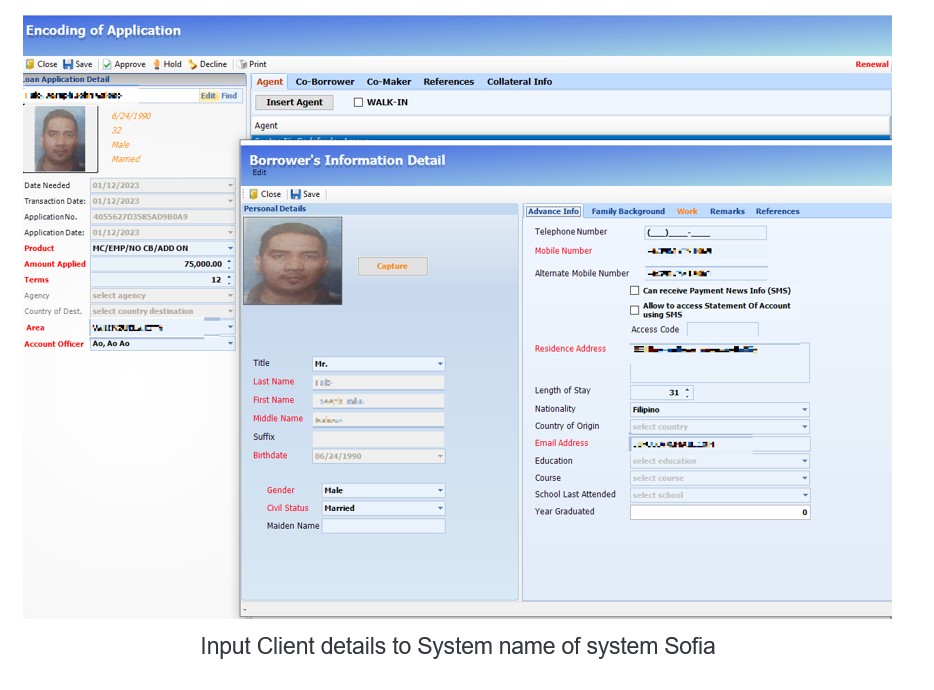934x690 pixels.
Task: Click the small borrower photo in Loan Application Detail
Action: pos(60,139)
